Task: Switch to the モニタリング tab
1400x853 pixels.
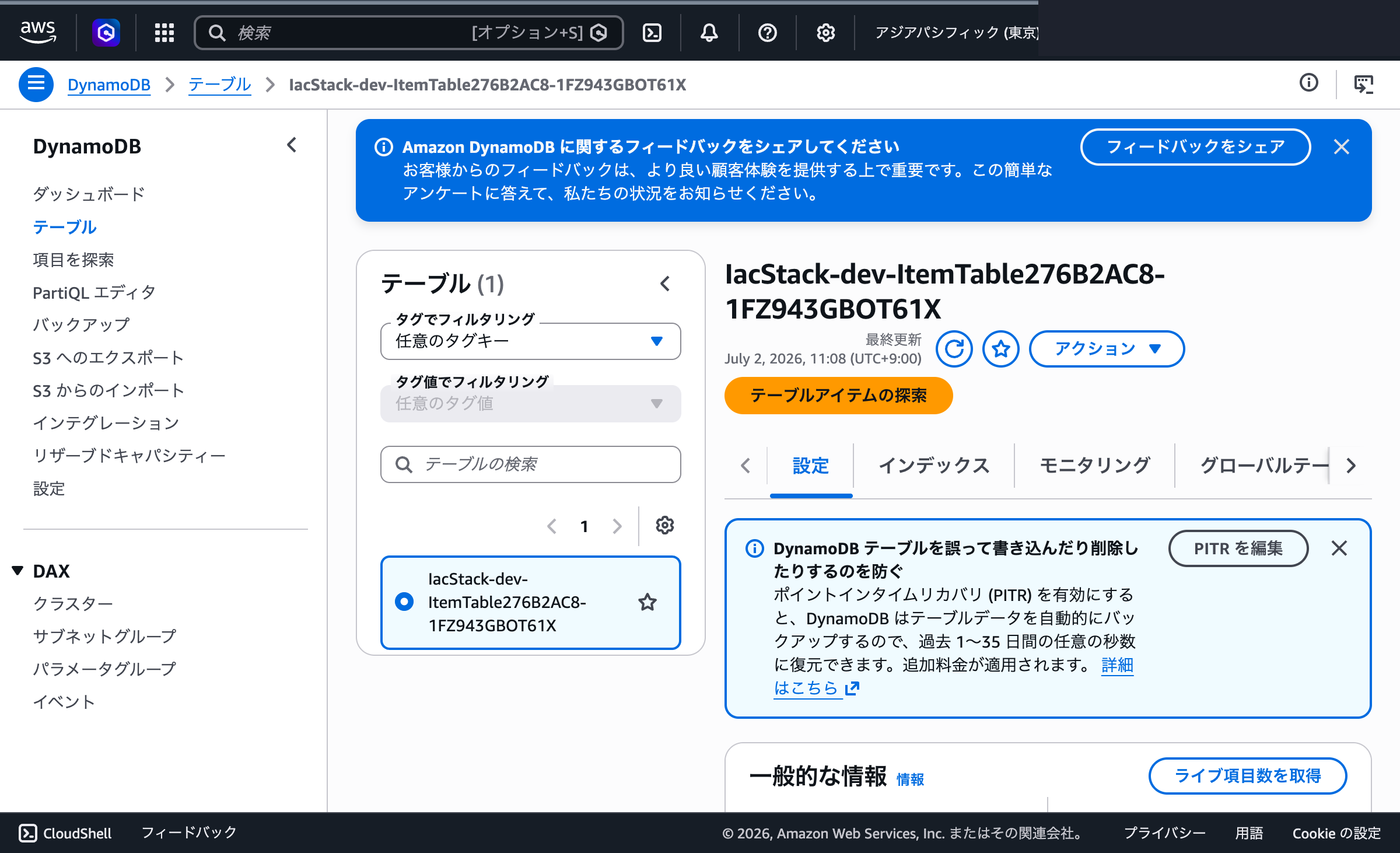Action: [x=1095, y=465]
